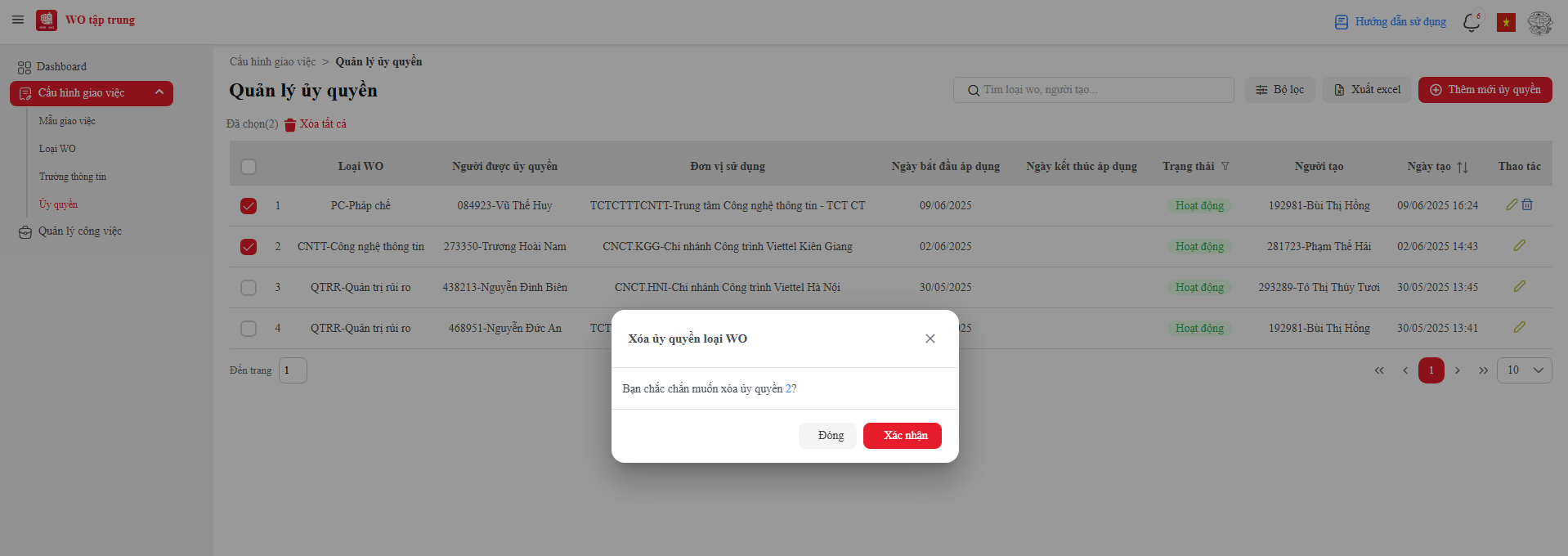The width and height of the screenshot is (1568, 556).
Task: Click the search magnifier icon
Action: pyautogui.click(x=974, y=91)
